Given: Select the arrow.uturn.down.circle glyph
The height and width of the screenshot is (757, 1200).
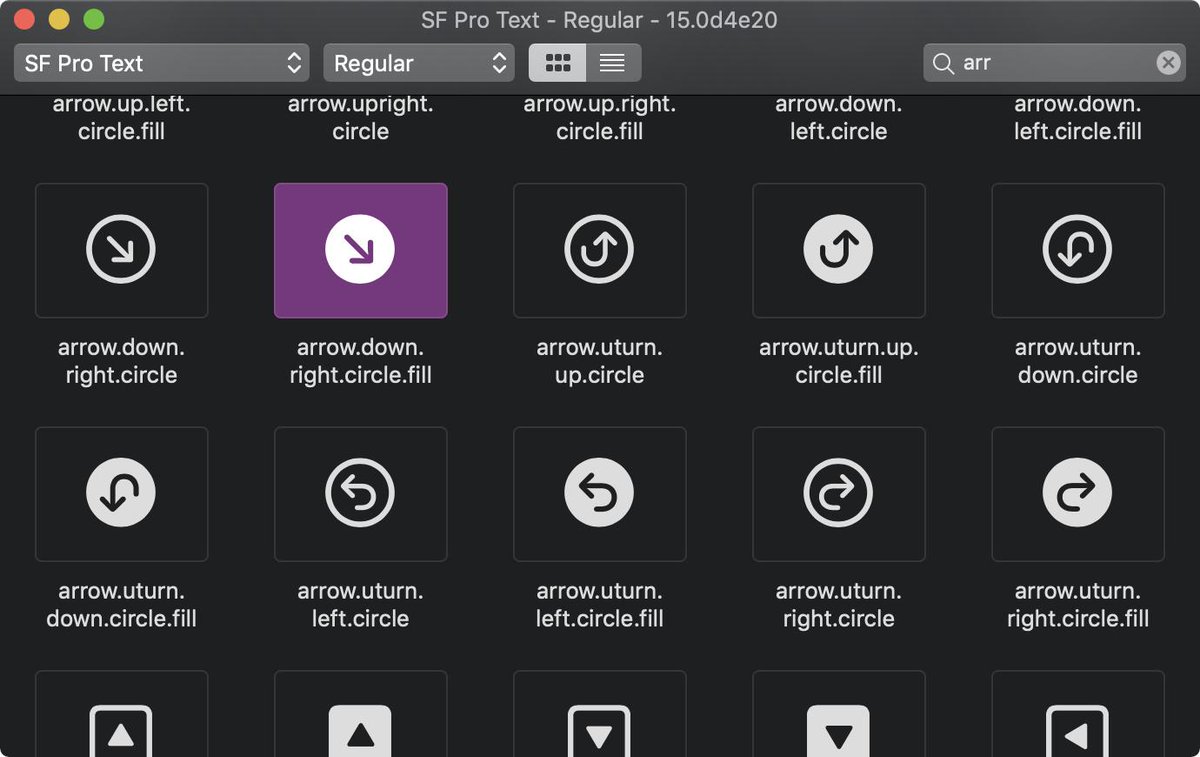Looking at the screenshot, I should (1078, 250).
